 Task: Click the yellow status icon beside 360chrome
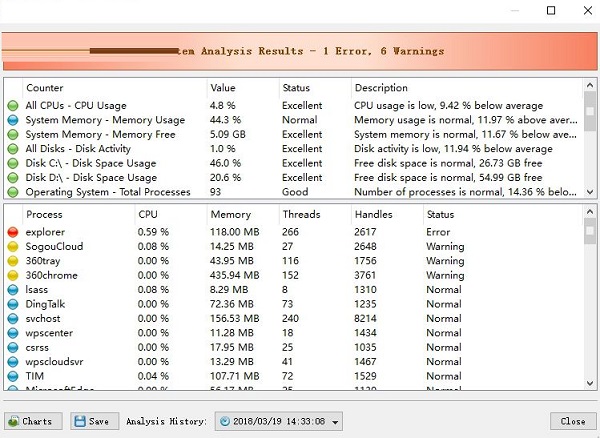13,275
